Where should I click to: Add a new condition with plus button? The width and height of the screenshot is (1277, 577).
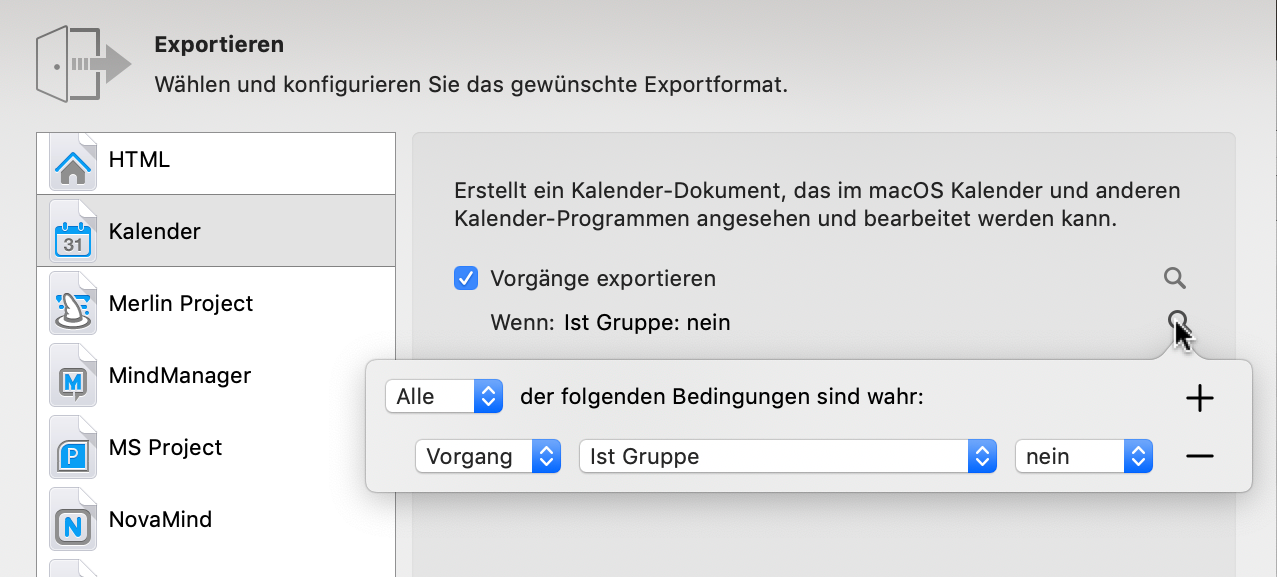(x=1199, y=398)
